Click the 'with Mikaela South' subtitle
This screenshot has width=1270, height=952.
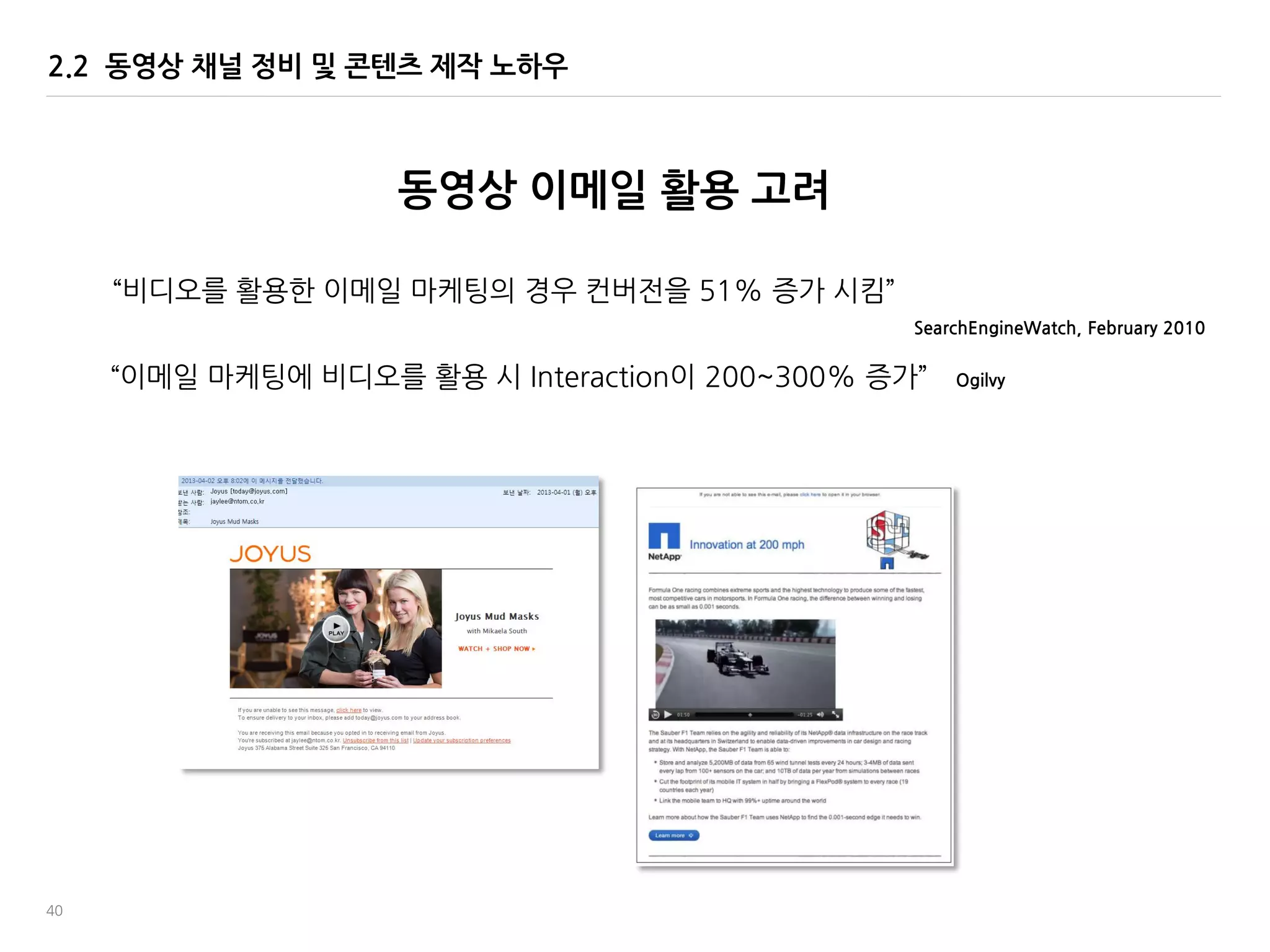point(497,631)
